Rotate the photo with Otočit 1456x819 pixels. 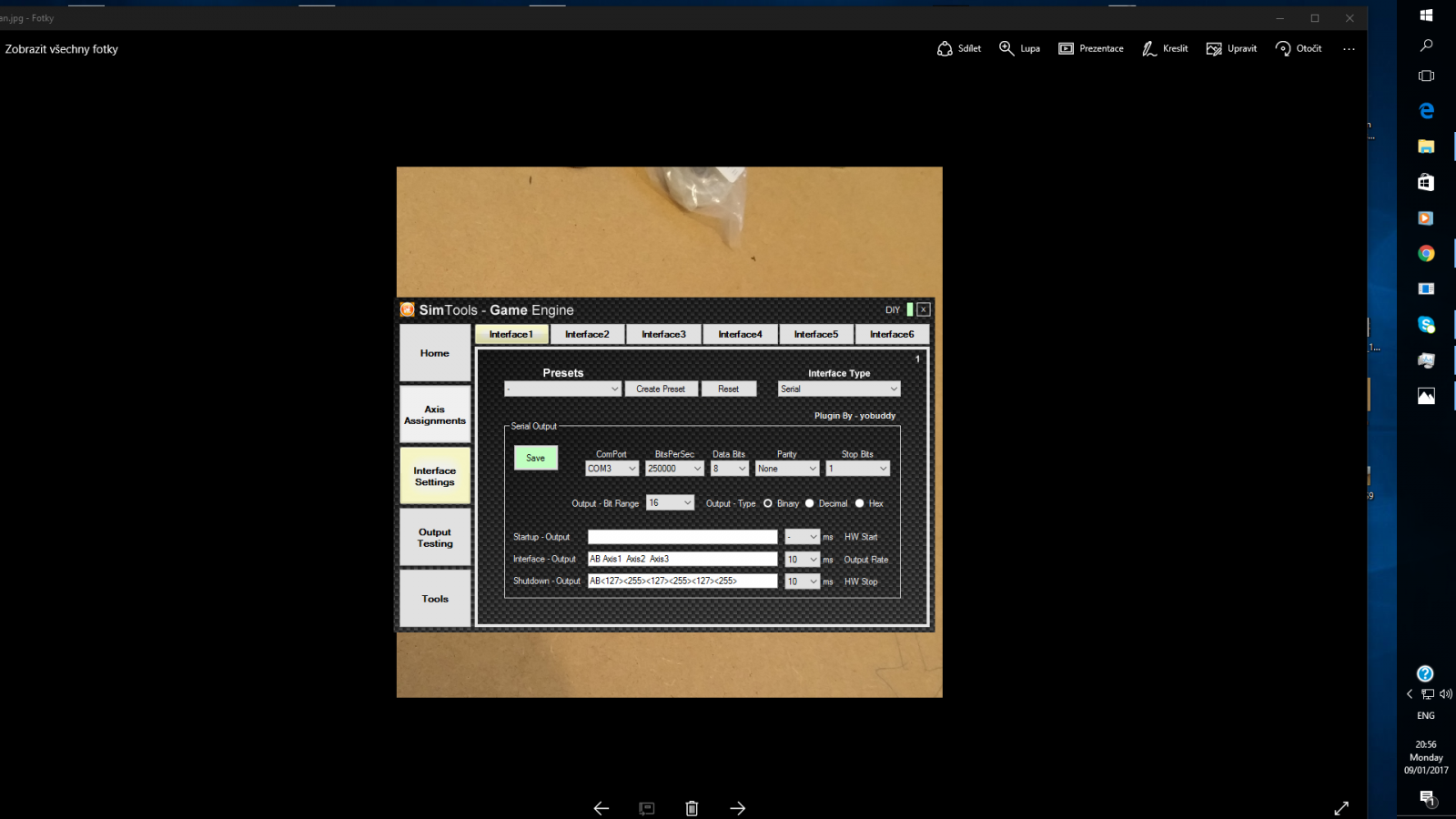1299,48
